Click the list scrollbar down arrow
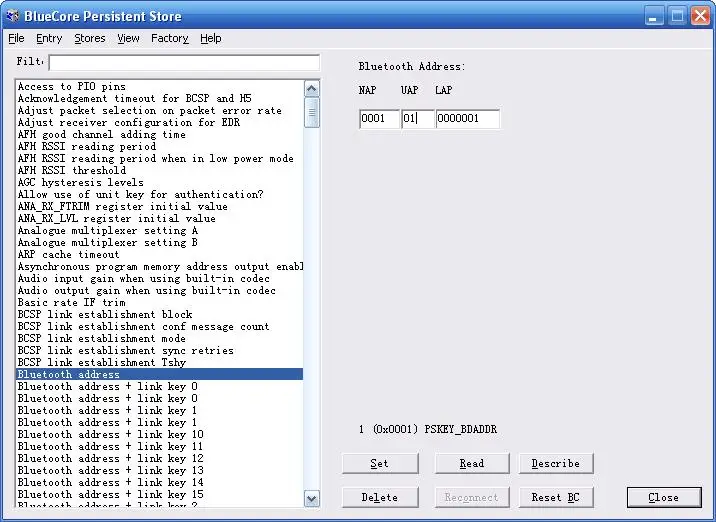Image resolution: width=716 pixels, height=522 pixels. click(312, 499)
